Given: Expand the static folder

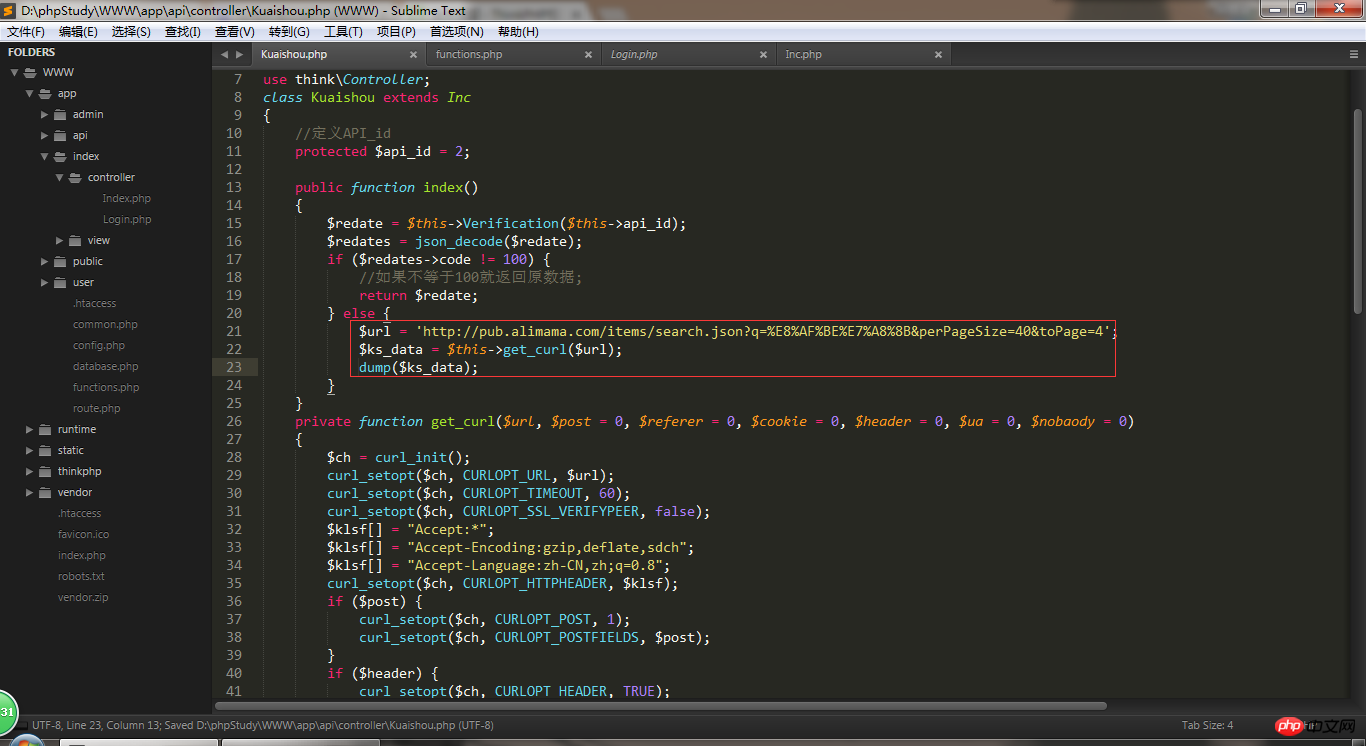Looking at the screenshot, I should (30, 451).
